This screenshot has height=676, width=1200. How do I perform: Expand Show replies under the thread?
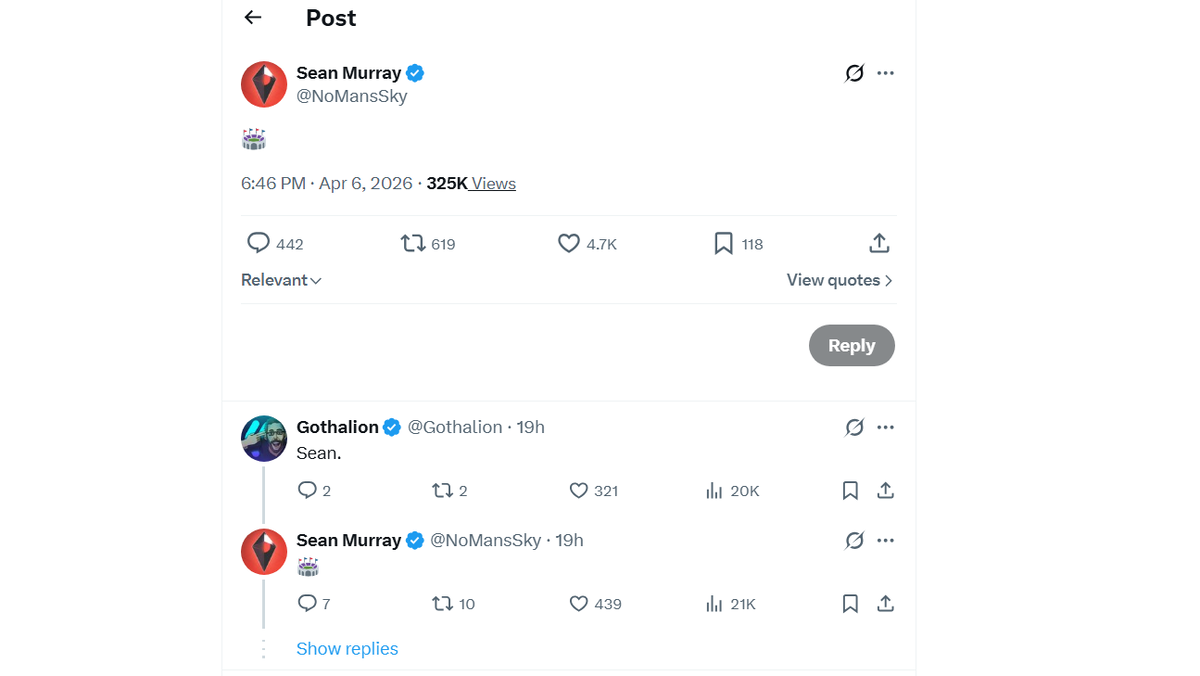[x=347, y=649]
